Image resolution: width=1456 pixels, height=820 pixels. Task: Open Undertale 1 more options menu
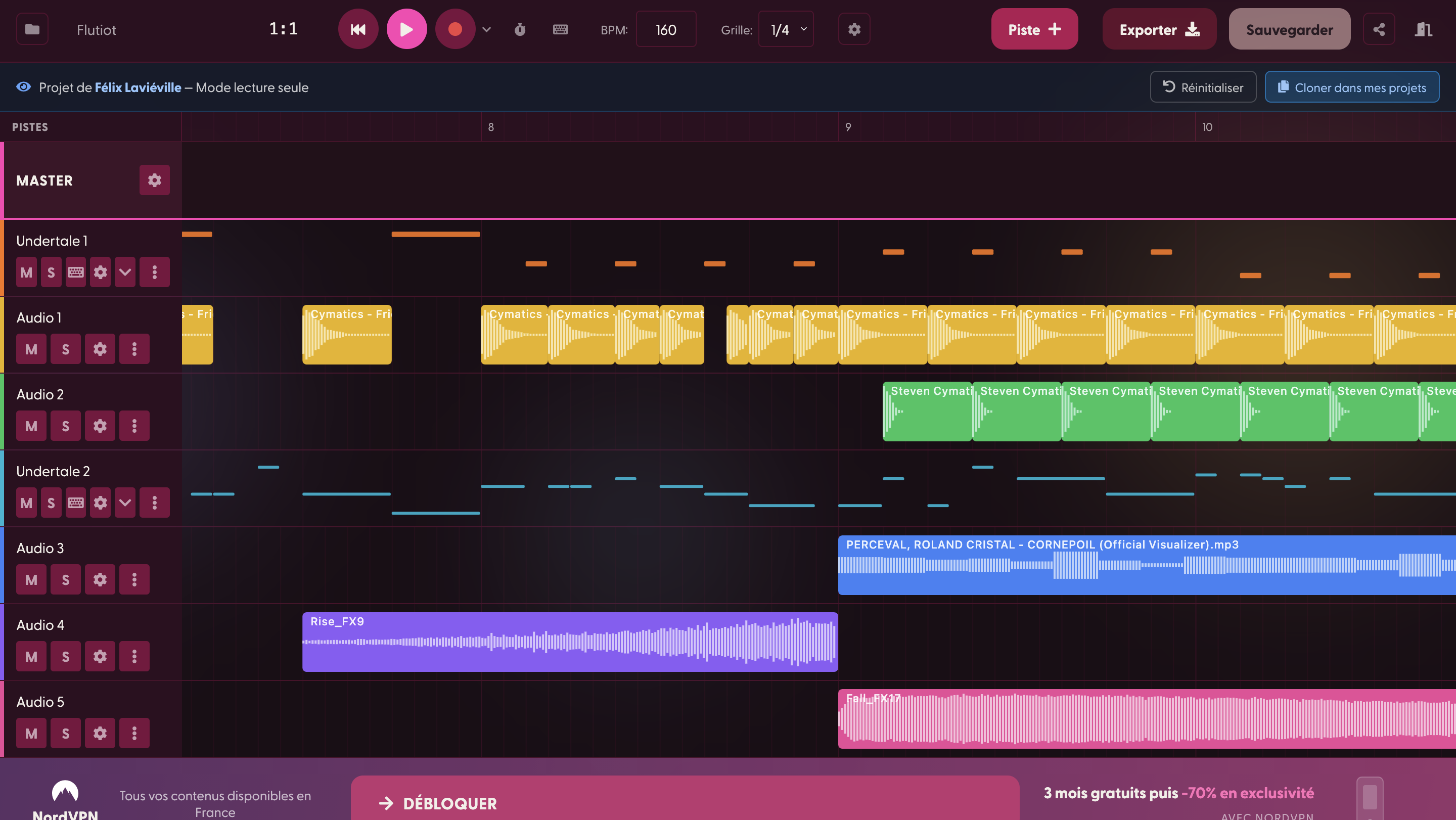[x=154, y=272]
